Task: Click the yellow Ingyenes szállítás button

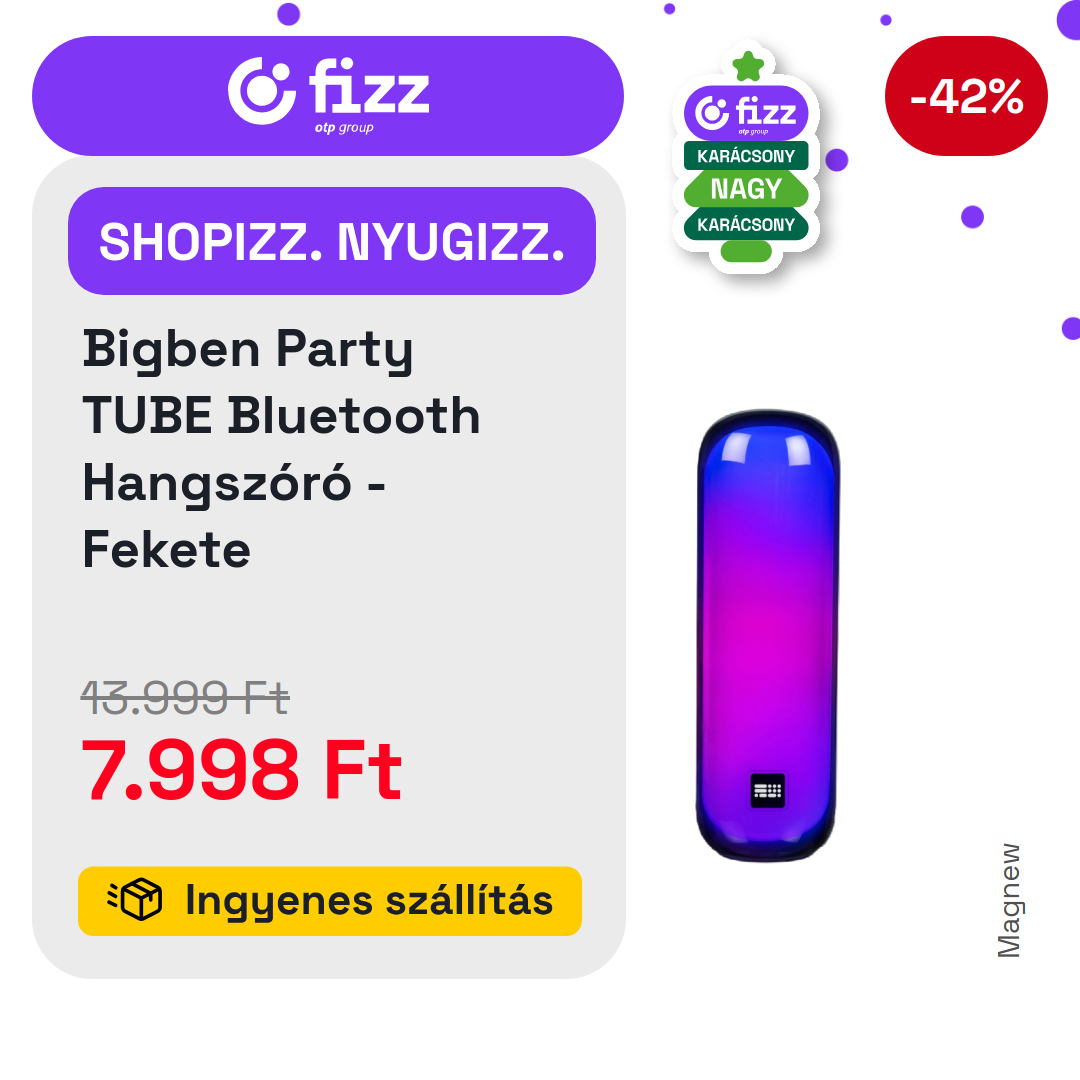Action: click(x=330, y=901)
